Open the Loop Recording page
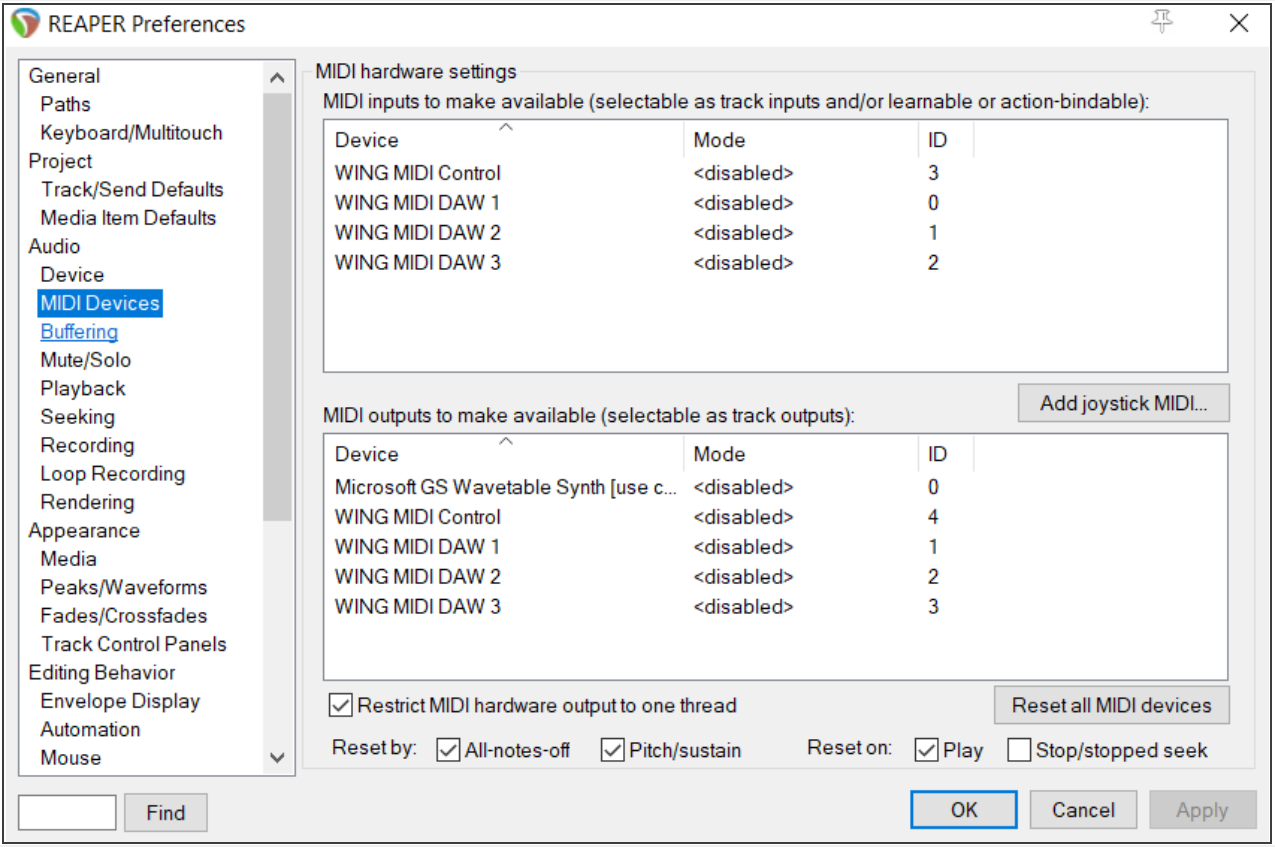Image resolution: width=1275 pixels, height=847 pixels. (112, 474)
